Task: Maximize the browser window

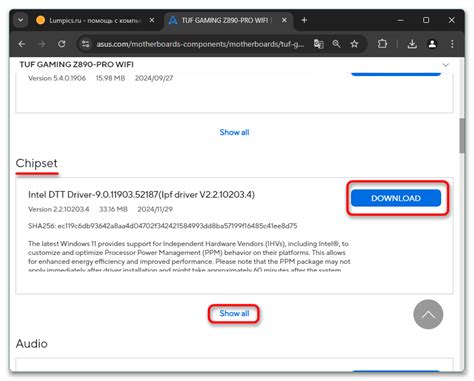Action: tap(426, 20)
